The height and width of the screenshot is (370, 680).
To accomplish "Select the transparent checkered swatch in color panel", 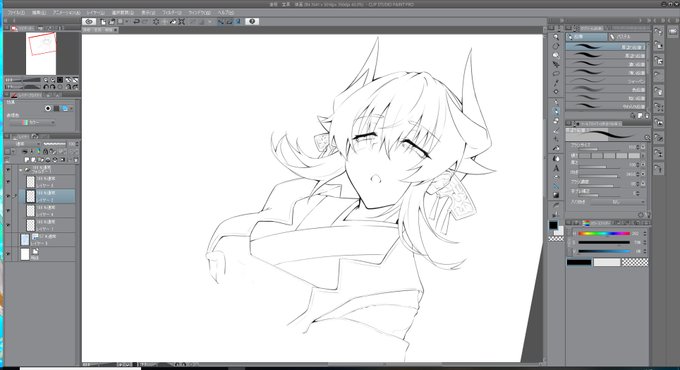I will (x=635, y=262).
